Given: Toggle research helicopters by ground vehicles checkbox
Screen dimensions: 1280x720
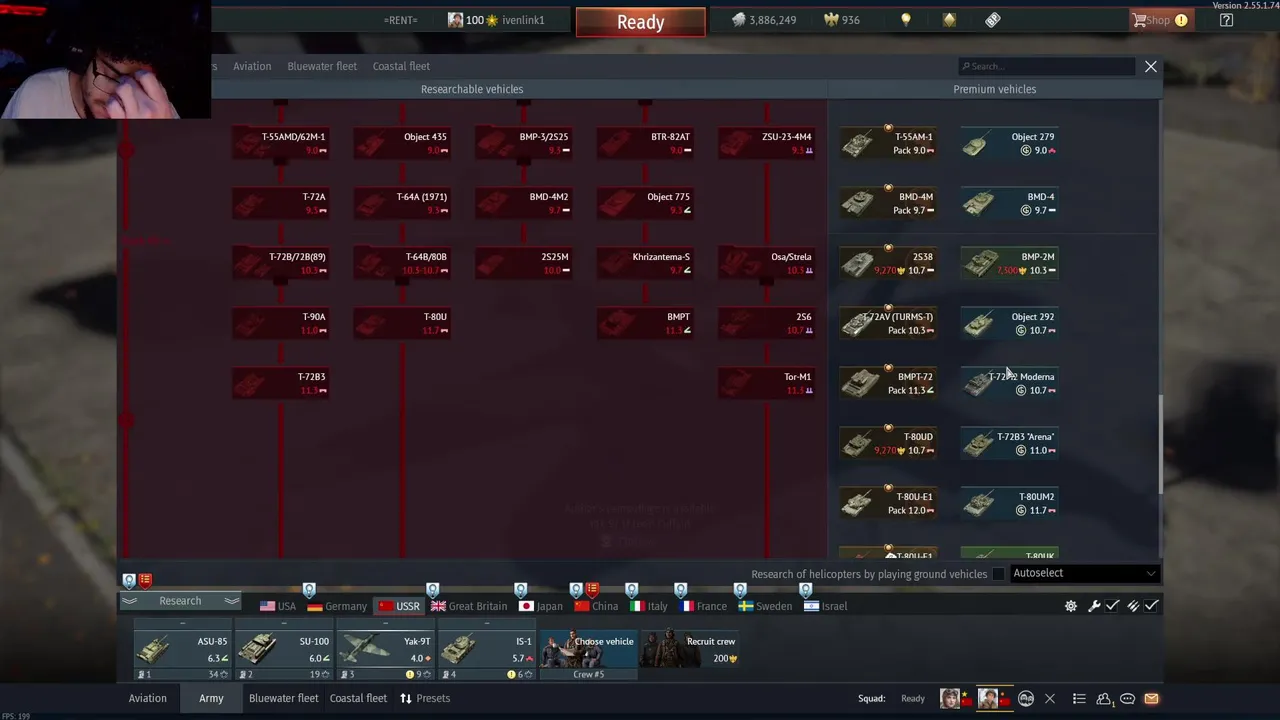Looking at the screenshot, I should point(997,574).
